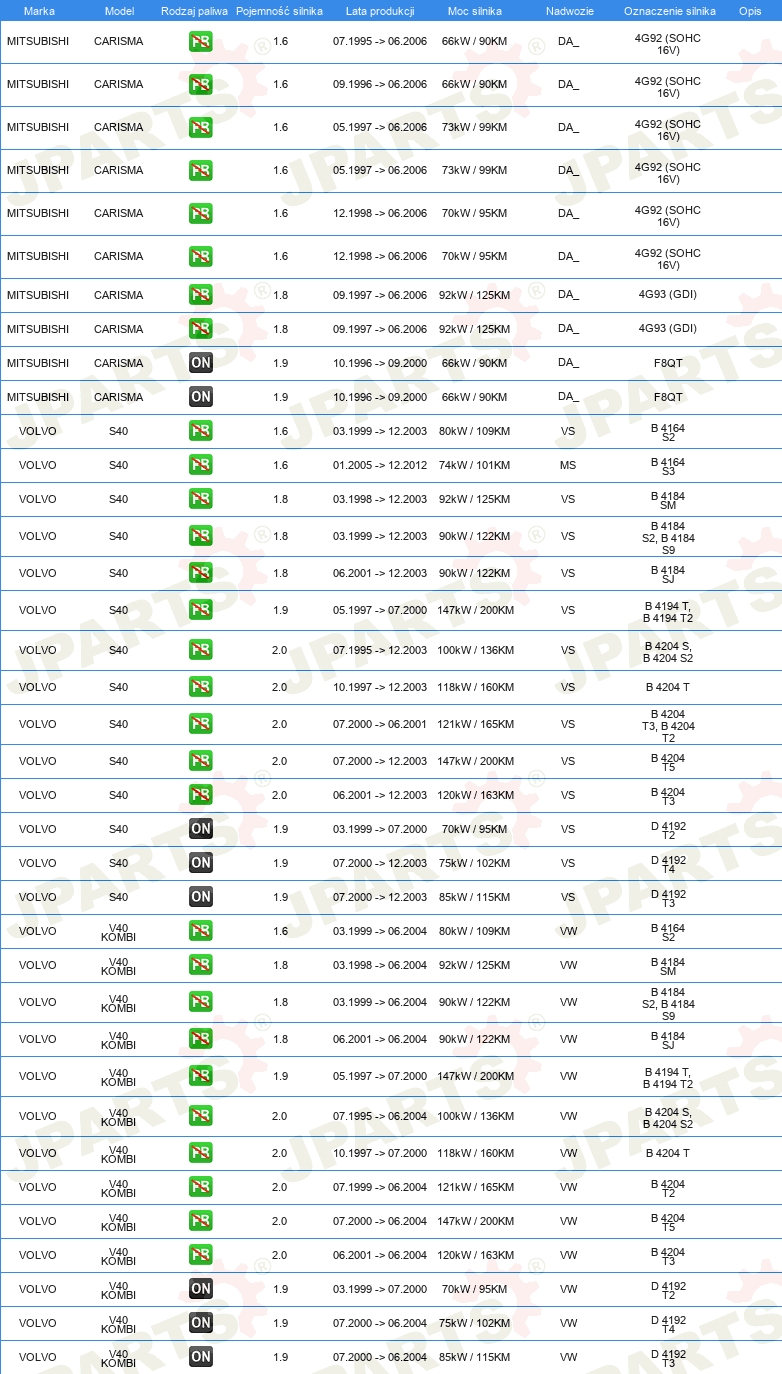Click the Marka column header
The width and height of the screenshot is (782, 1374).
coord(39,11)
